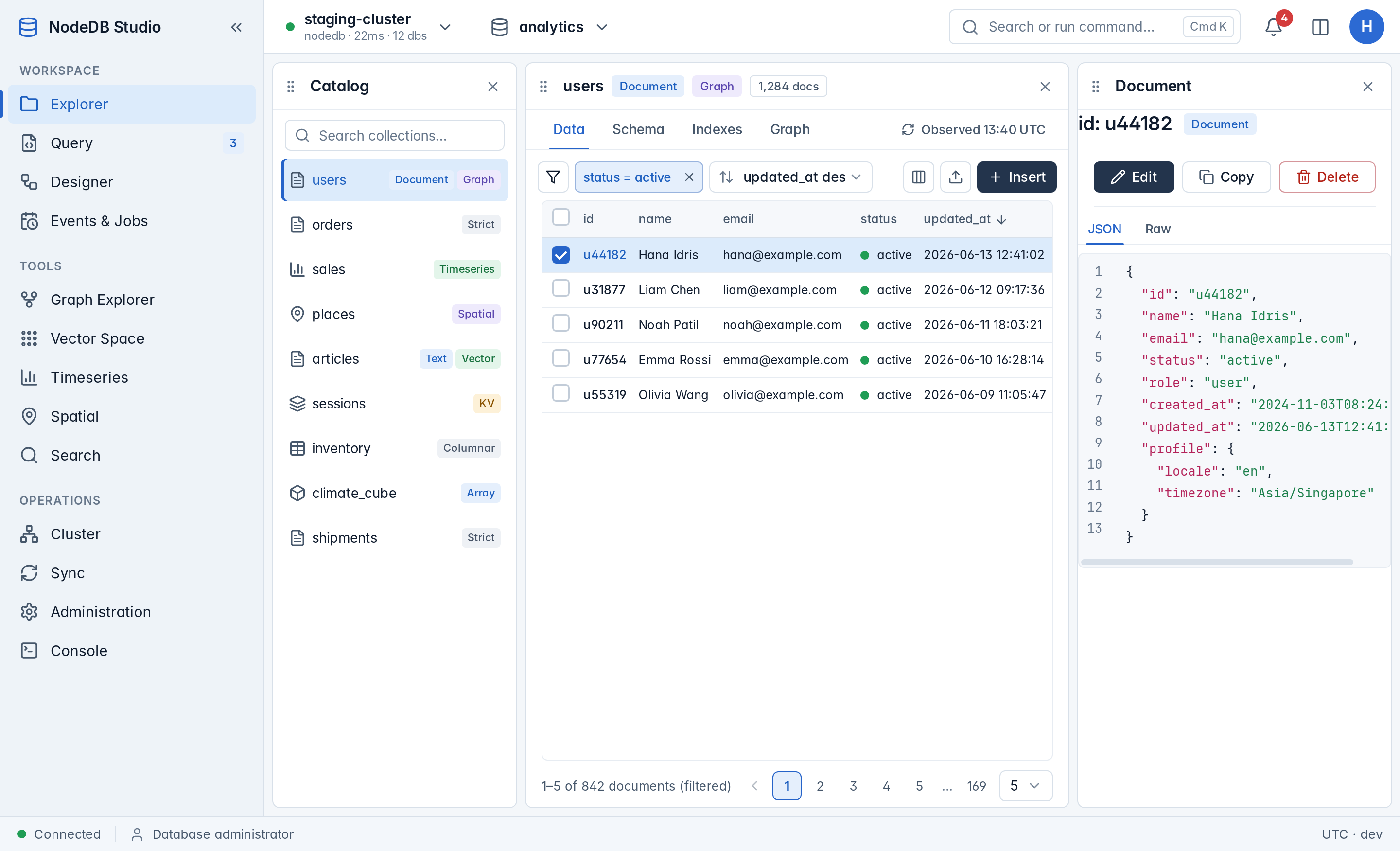Select the places Spatial collection

click(394, 314)
